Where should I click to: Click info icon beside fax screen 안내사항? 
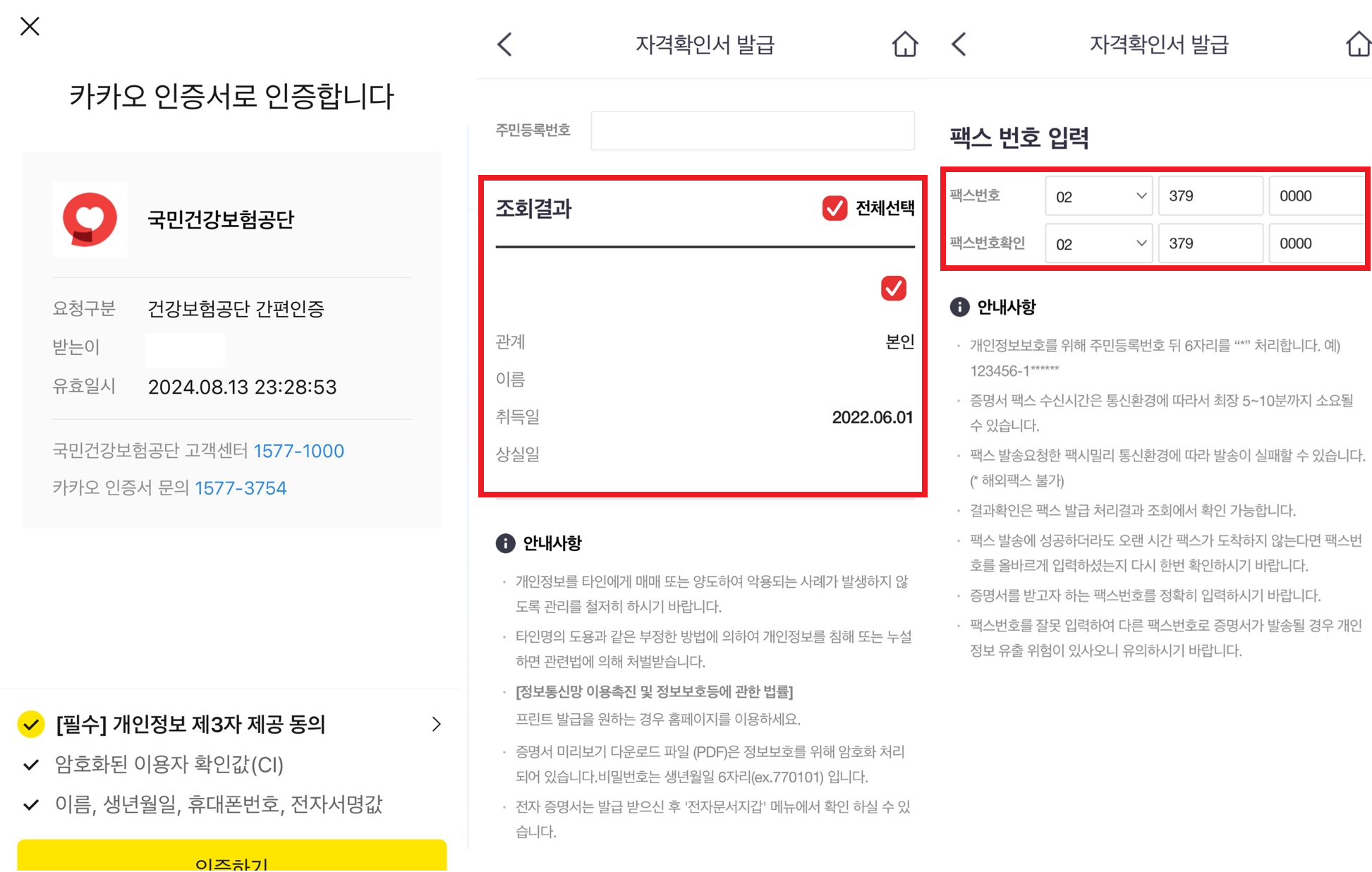[x=959, y=307]
